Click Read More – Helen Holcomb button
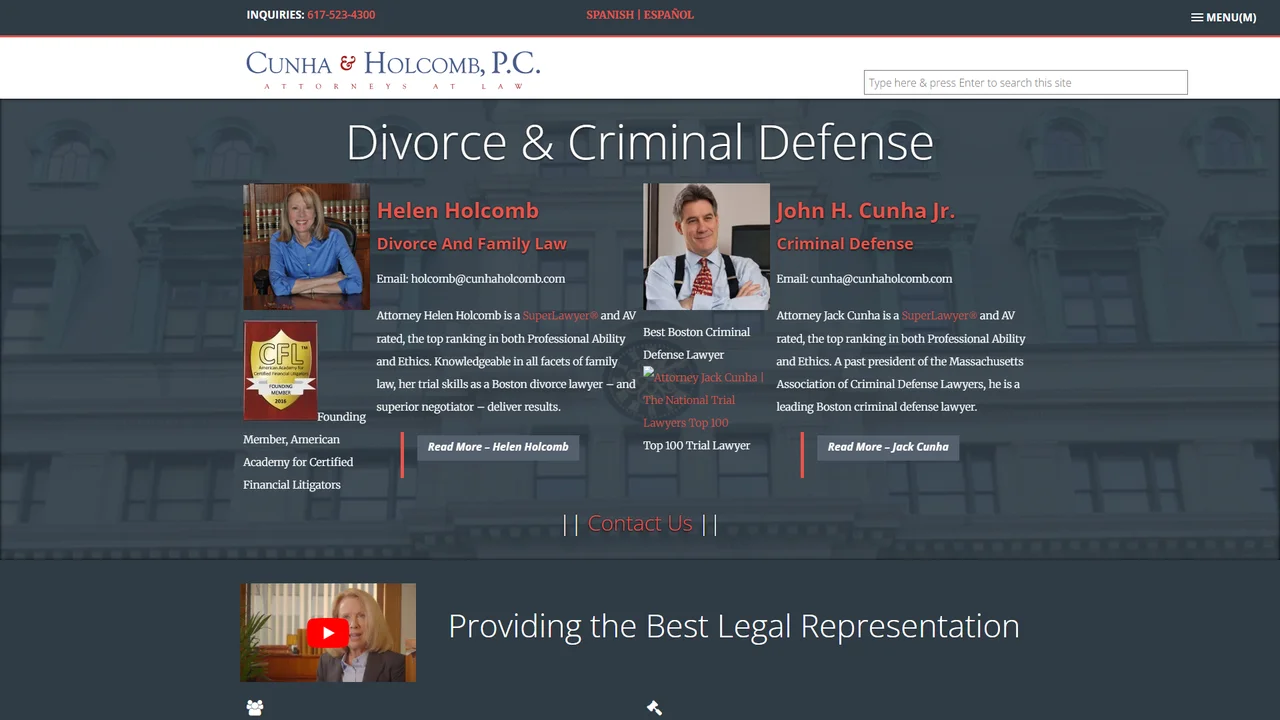 coord(498,447)
